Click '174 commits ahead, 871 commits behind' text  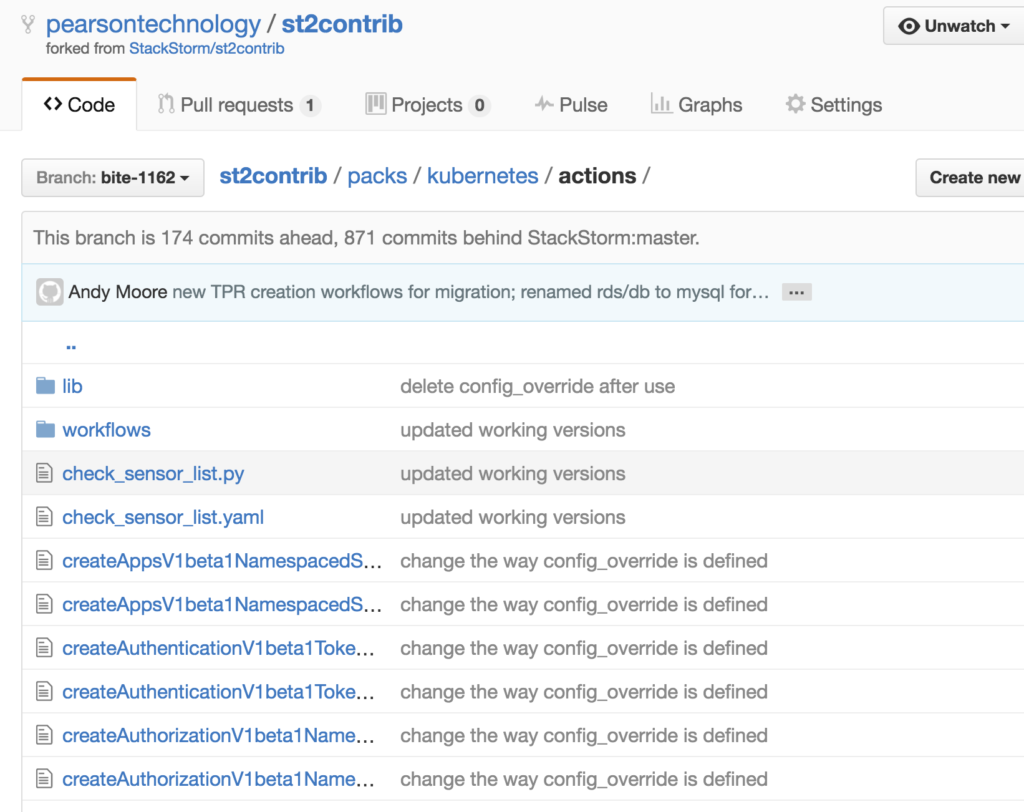point(342,238)
